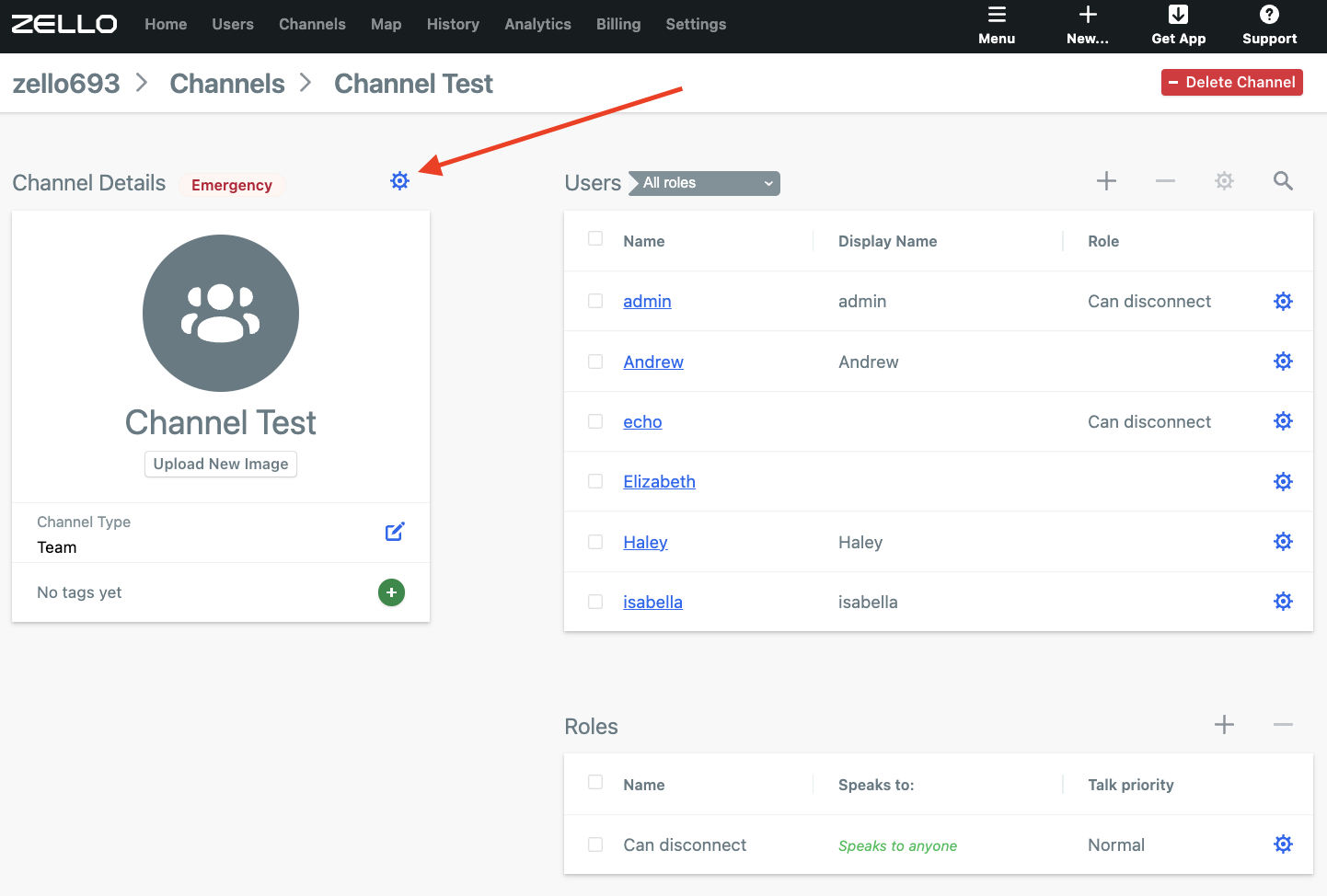Check the isabella user checkbox
This screenshot has width=1327, height=896.
pos(595,602)
